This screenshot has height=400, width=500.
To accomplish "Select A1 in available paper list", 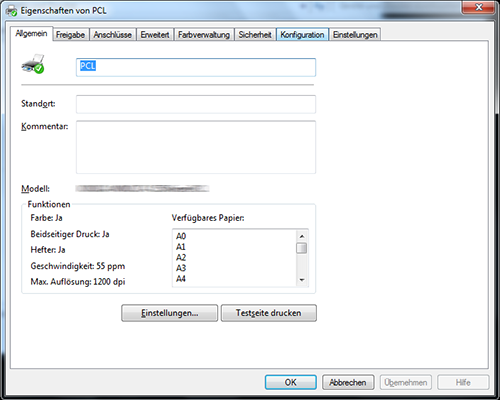I will coord(181,247).
